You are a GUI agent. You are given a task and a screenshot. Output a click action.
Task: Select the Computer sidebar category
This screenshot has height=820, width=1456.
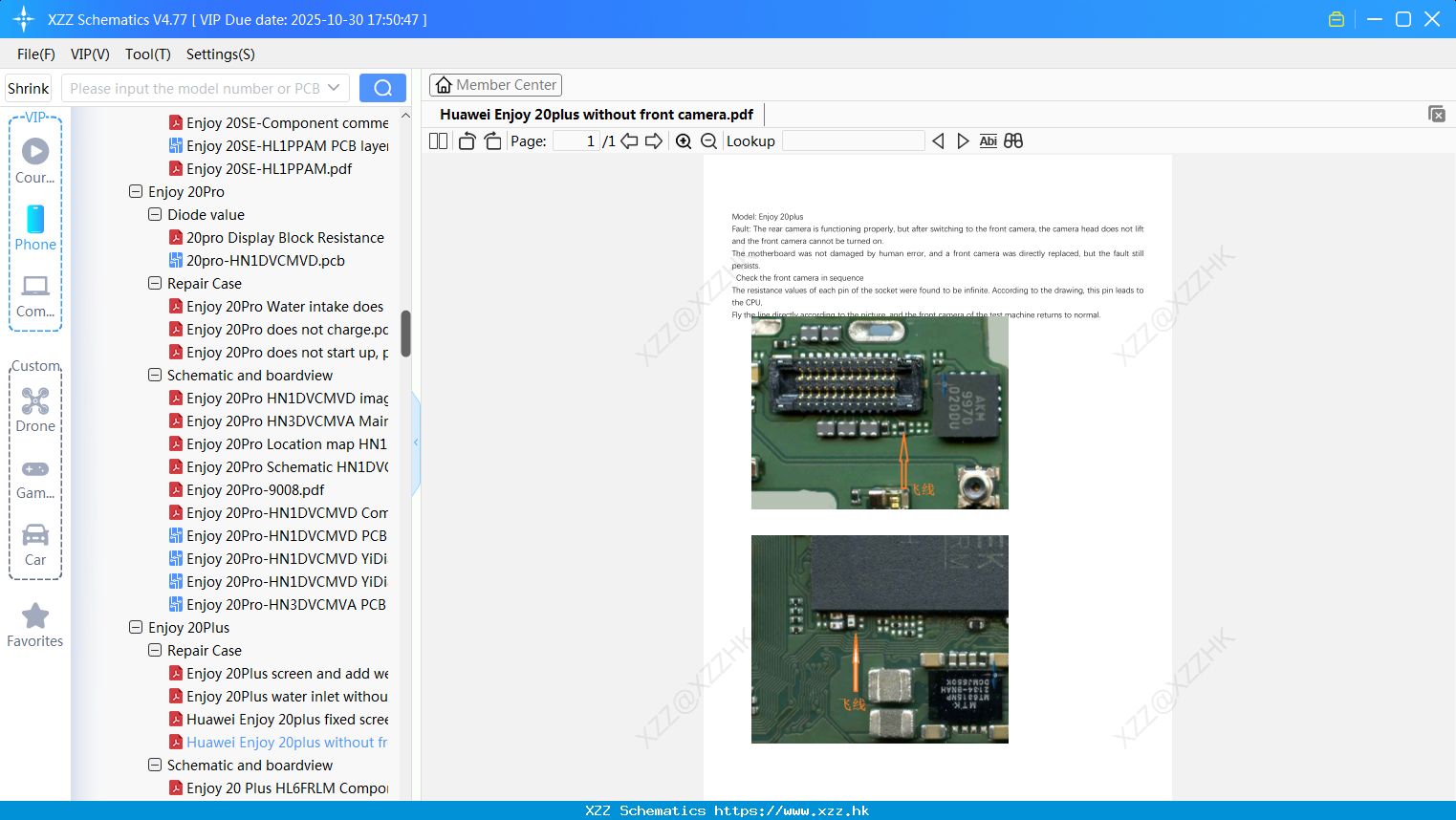pyautogui.click(x=35, y=296)
